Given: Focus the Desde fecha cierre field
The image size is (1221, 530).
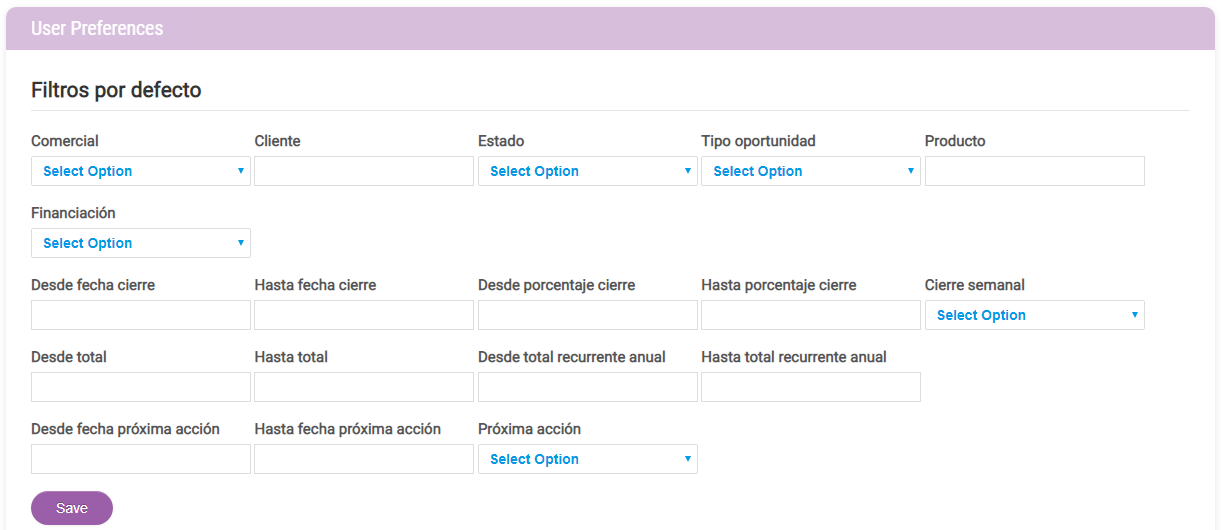Looking at the screenshot, I should click(x=141, y=315).
